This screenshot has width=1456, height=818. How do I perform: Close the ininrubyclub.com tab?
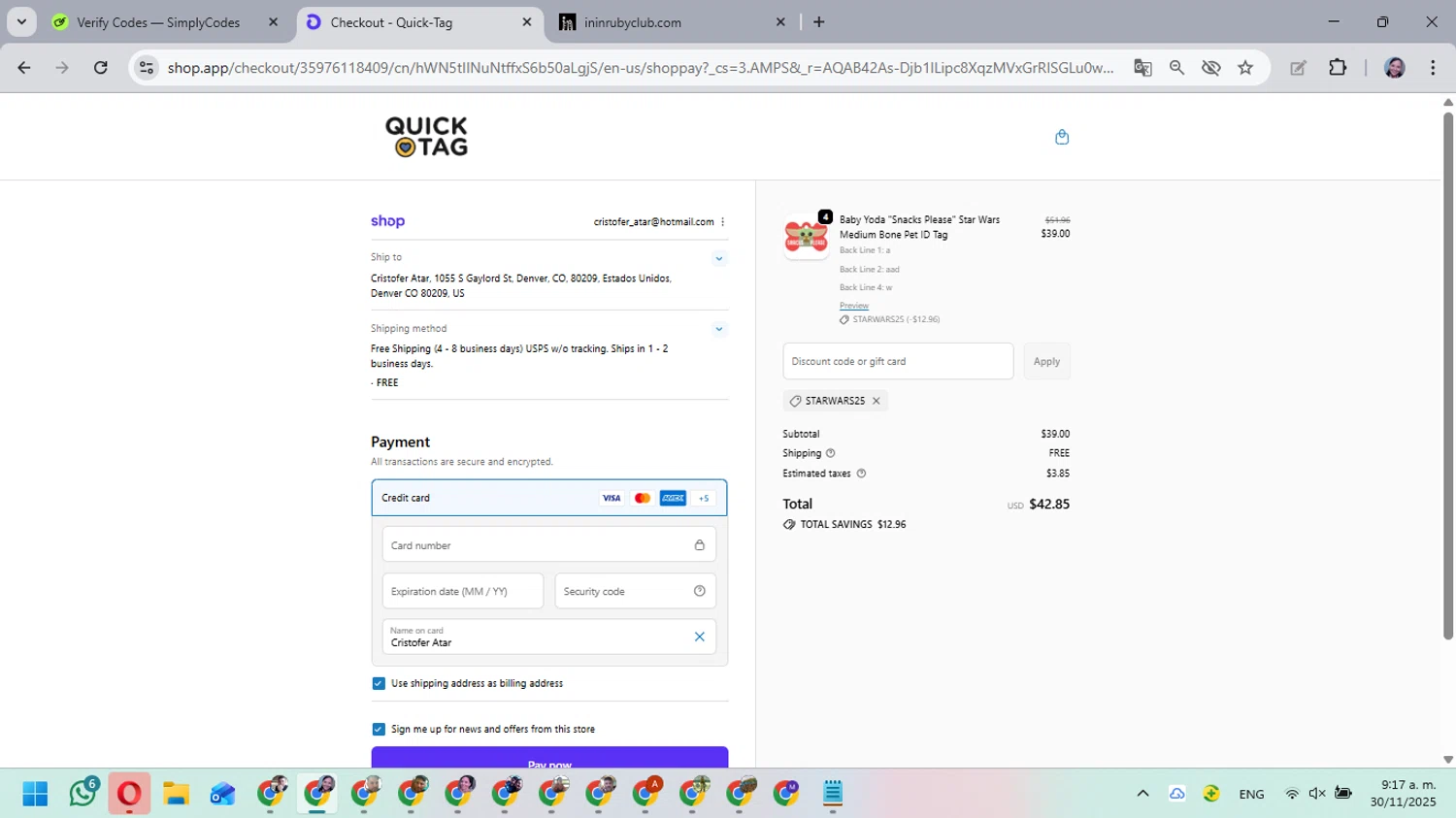click(x=780, y=22)
